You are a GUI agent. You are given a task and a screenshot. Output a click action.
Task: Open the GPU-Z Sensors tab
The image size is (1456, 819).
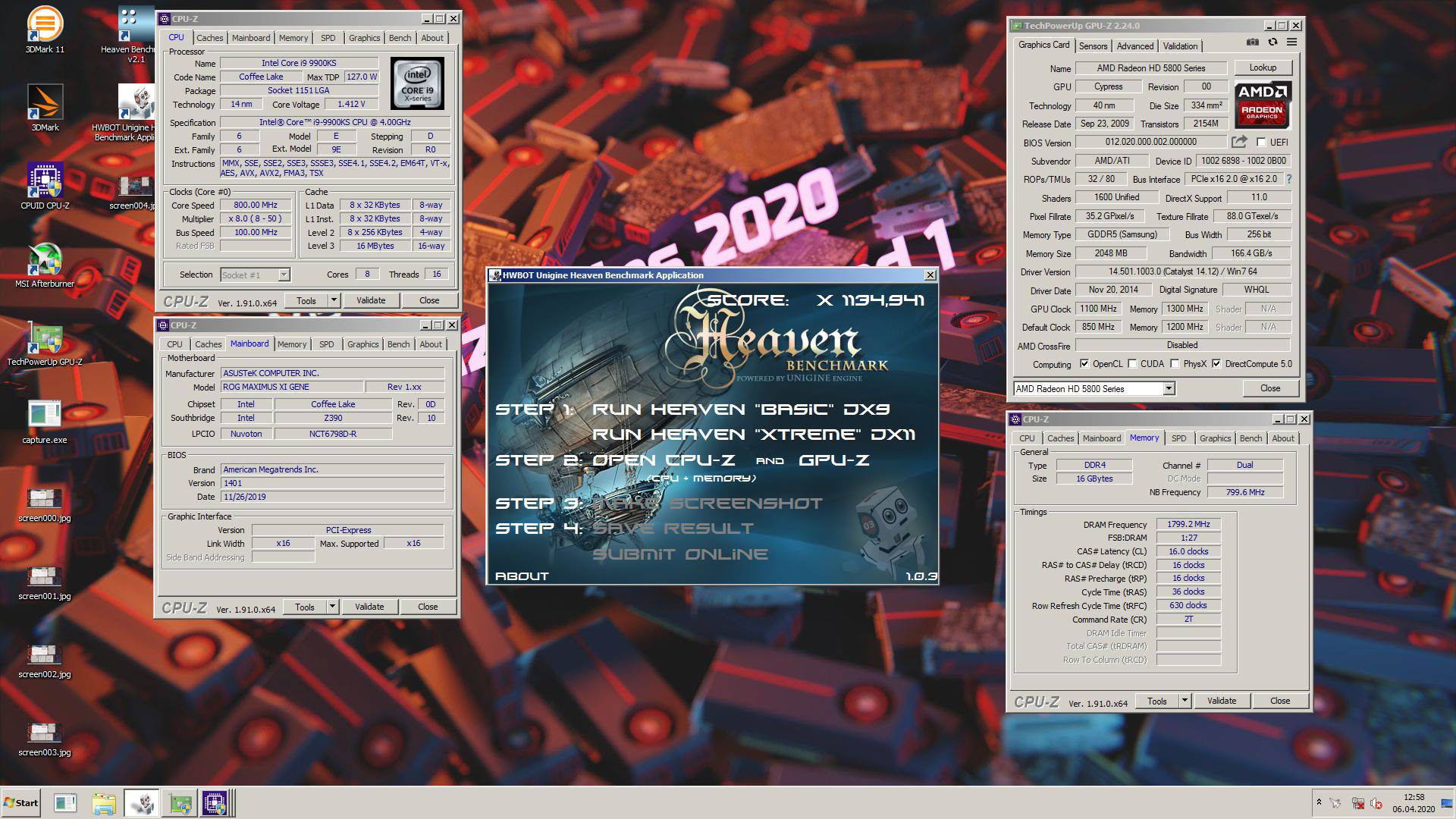click(1093, 46)
